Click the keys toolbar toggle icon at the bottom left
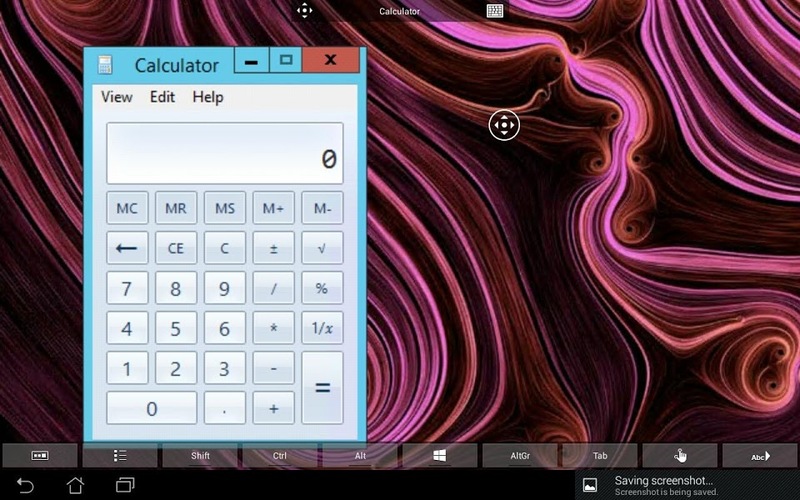 tap(40, 456)
